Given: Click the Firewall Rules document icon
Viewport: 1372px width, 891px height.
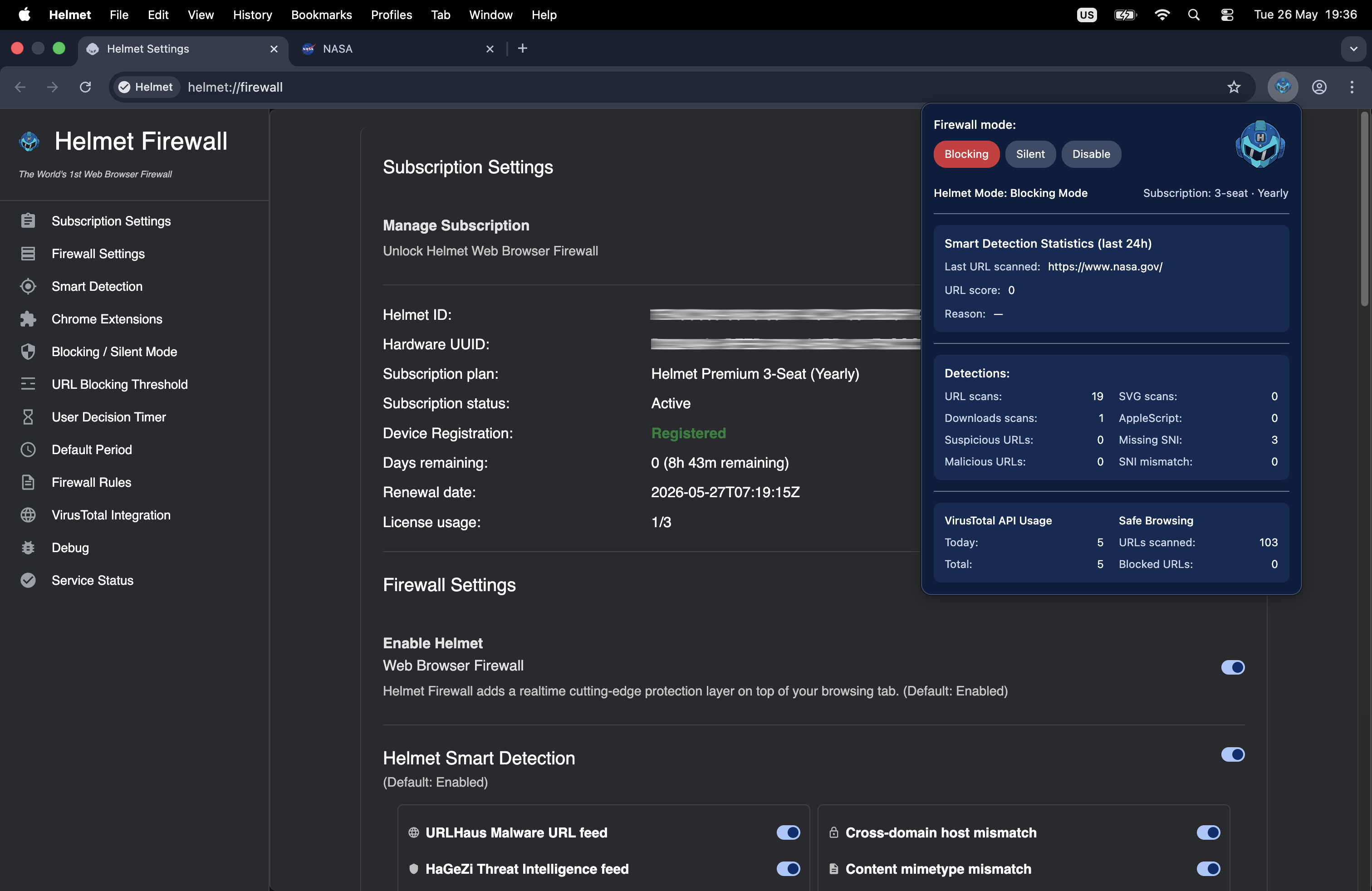Looking at the screenshot, I should [x=28, y=482].
